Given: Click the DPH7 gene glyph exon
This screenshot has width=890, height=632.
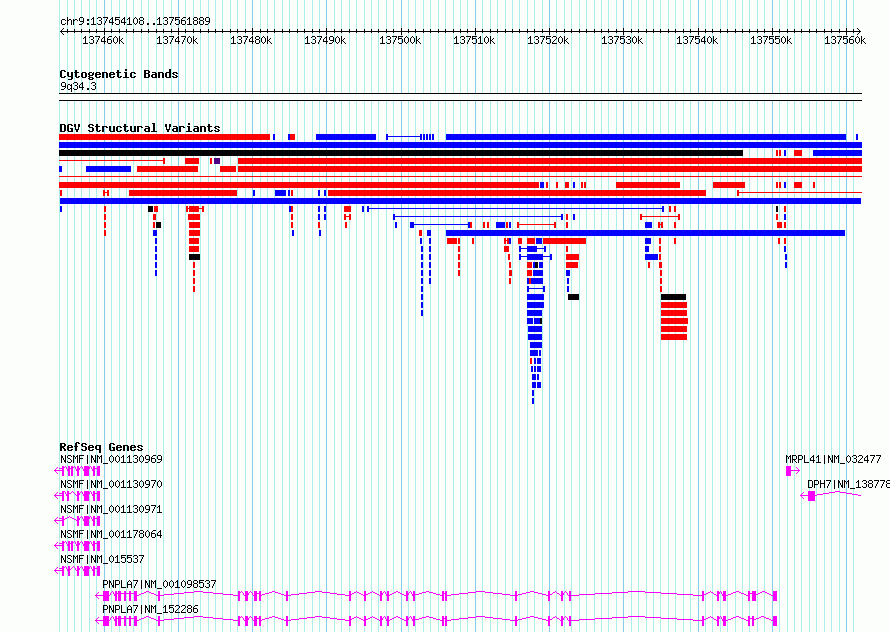Looking at the screenshot, I should [812, 496].
